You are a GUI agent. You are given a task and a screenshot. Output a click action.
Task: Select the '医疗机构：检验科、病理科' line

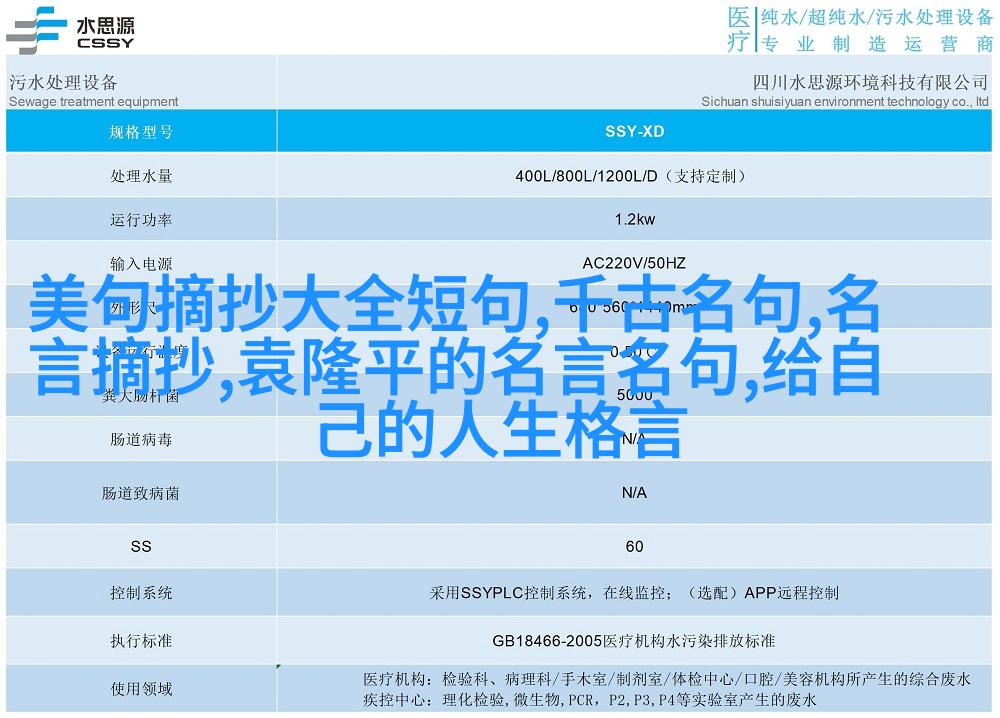667,680
